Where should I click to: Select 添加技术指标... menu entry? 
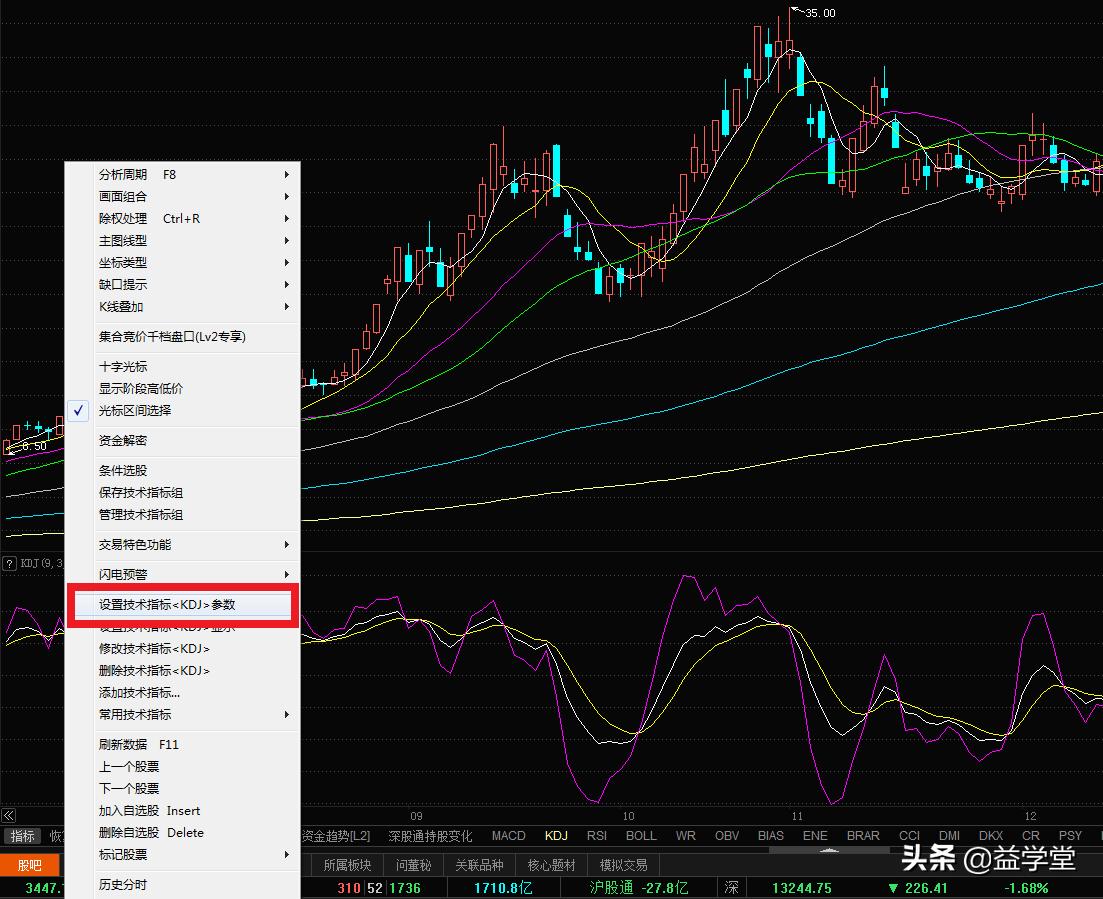click(139, 692)
